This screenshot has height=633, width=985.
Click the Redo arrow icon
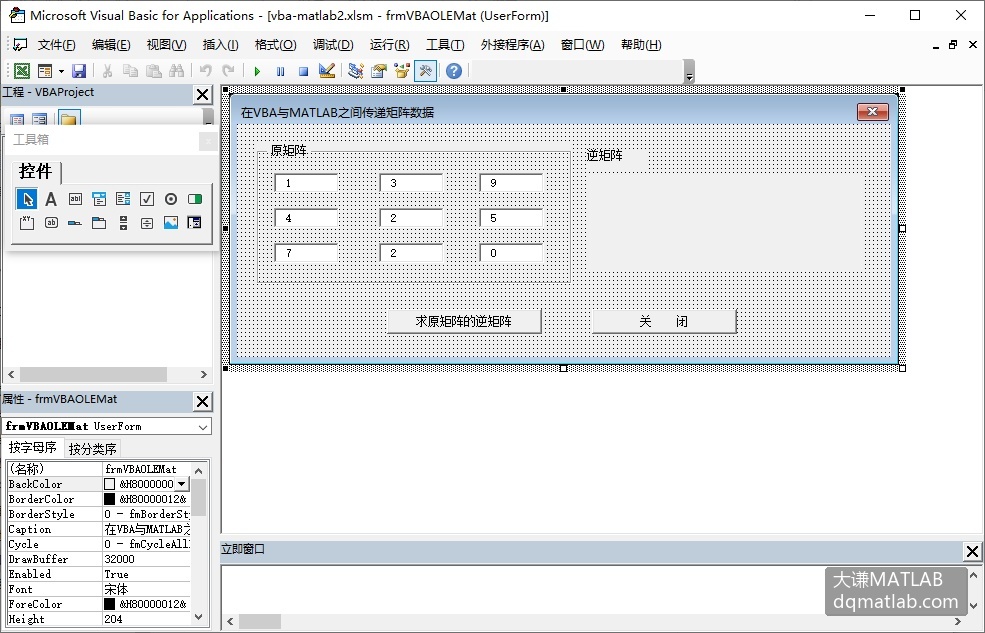pyautogui.click(x=229, y=71)
